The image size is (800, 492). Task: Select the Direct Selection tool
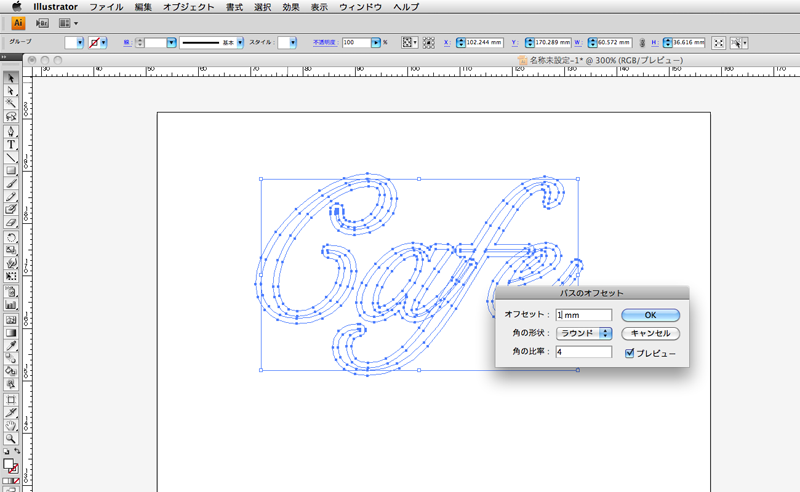[11, 91]
